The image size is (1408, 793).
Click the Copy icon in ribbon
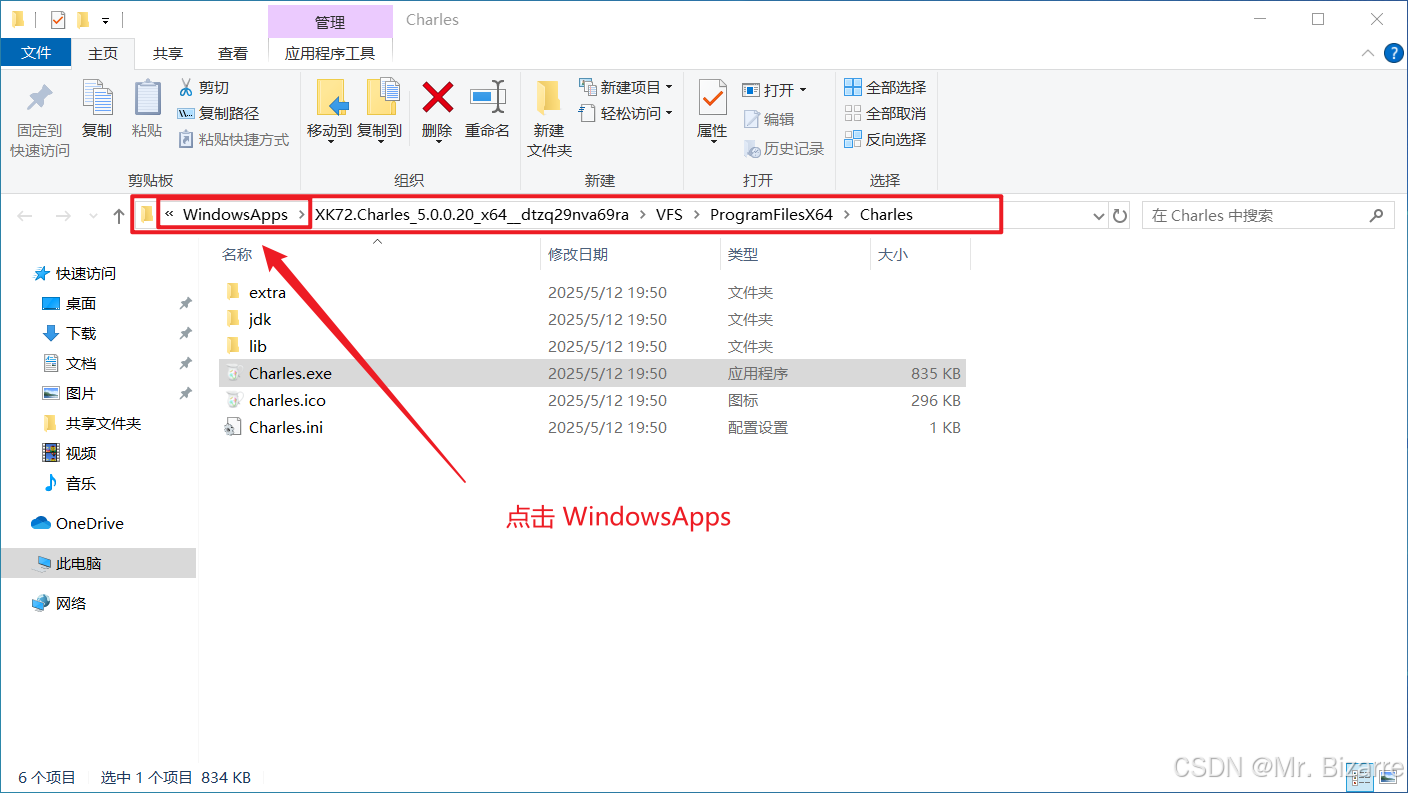pos(97,98)
